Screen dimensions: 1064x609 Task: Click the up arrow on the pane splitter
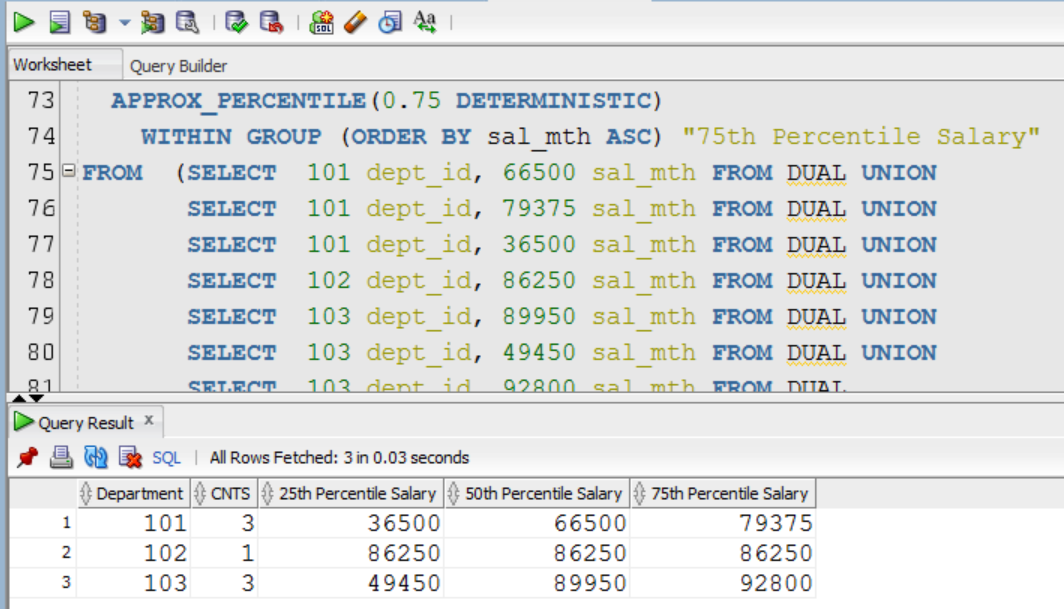tap(19, 398)
